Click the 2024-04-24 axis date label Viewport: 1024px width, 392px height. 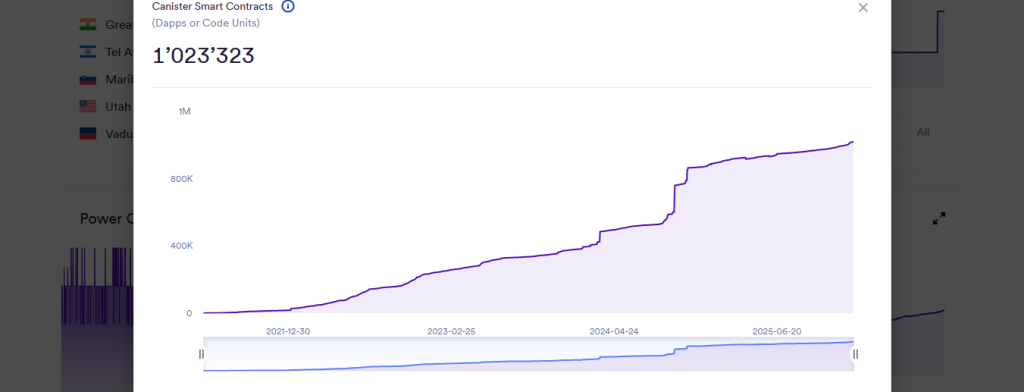(613, 331)
